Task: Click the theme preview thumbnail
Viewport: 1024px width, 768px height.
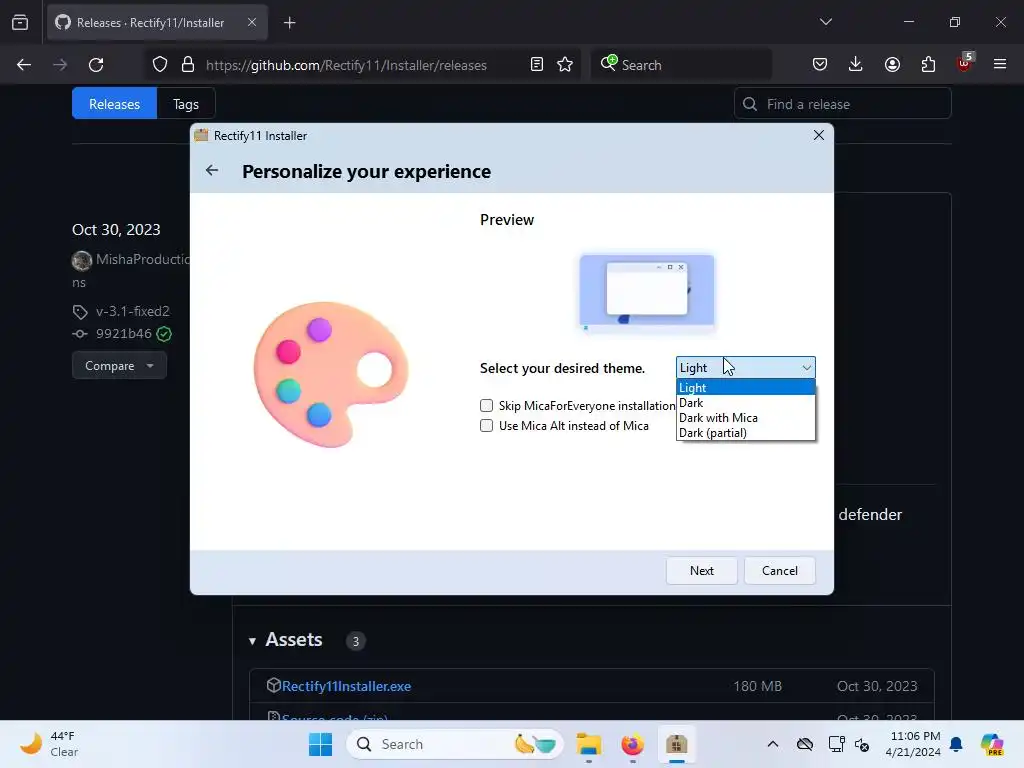Action: (647, 293)
